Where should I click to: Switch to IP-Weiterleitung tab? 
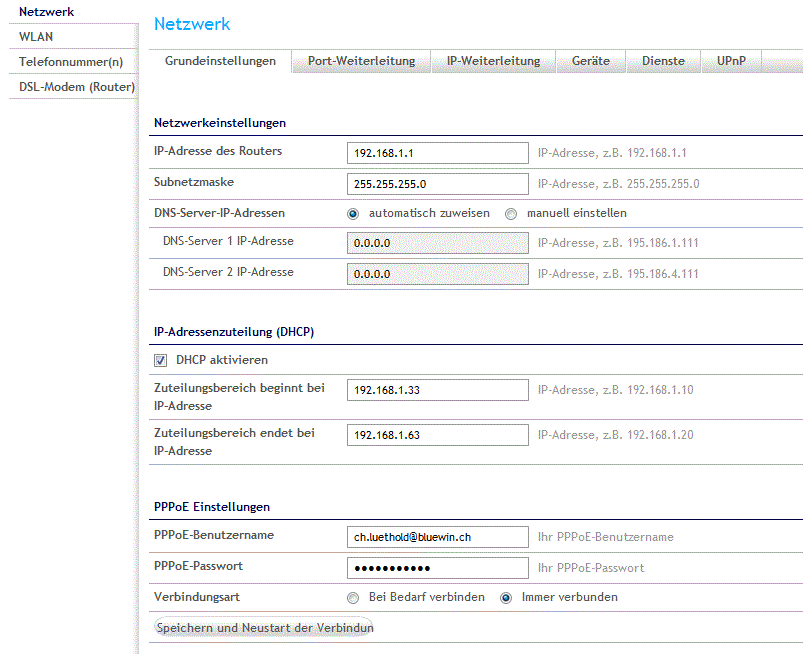pos(493,61)
